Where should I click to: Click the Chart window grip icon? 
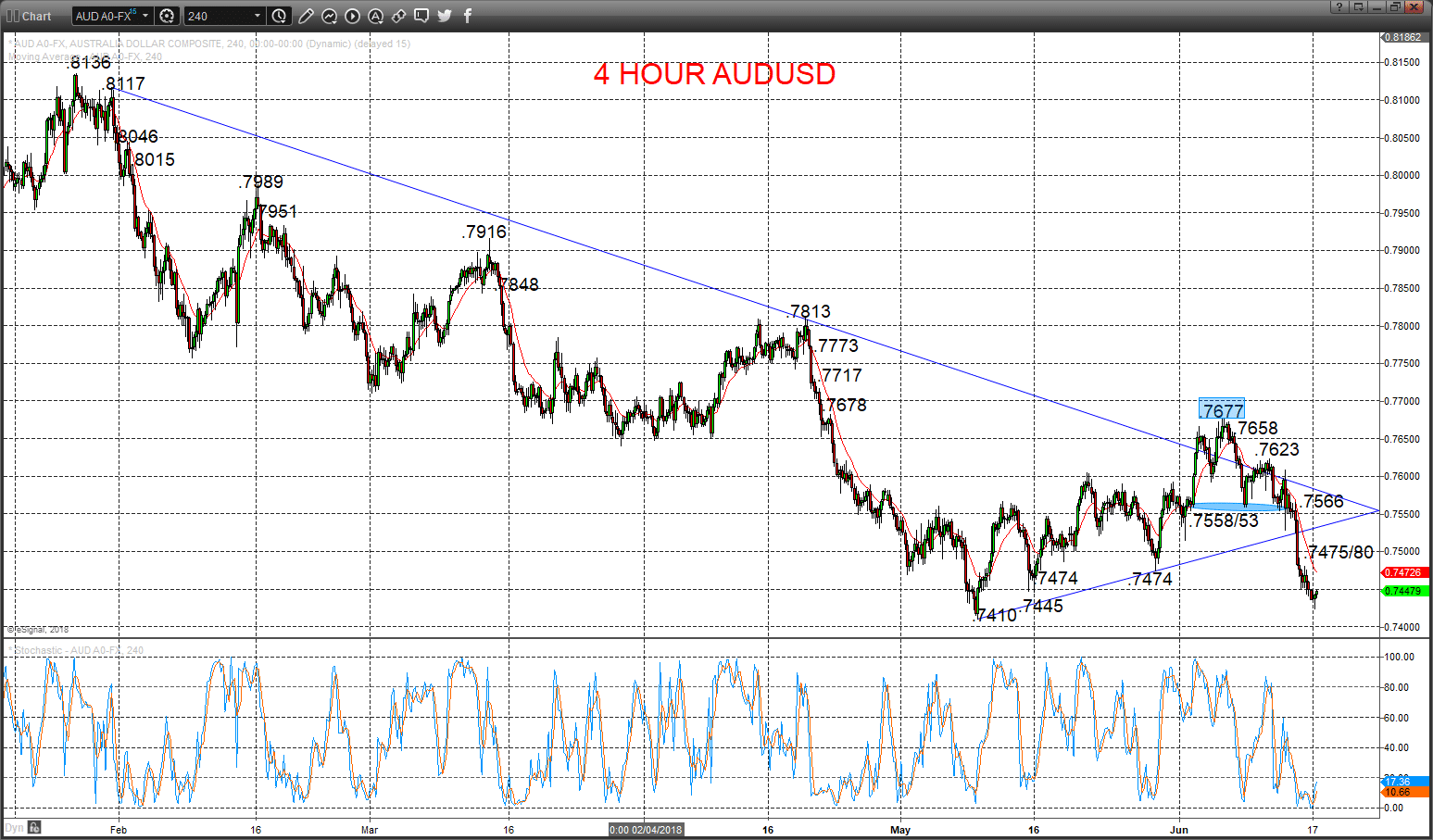pyautogui.click(x=13, y=16)
